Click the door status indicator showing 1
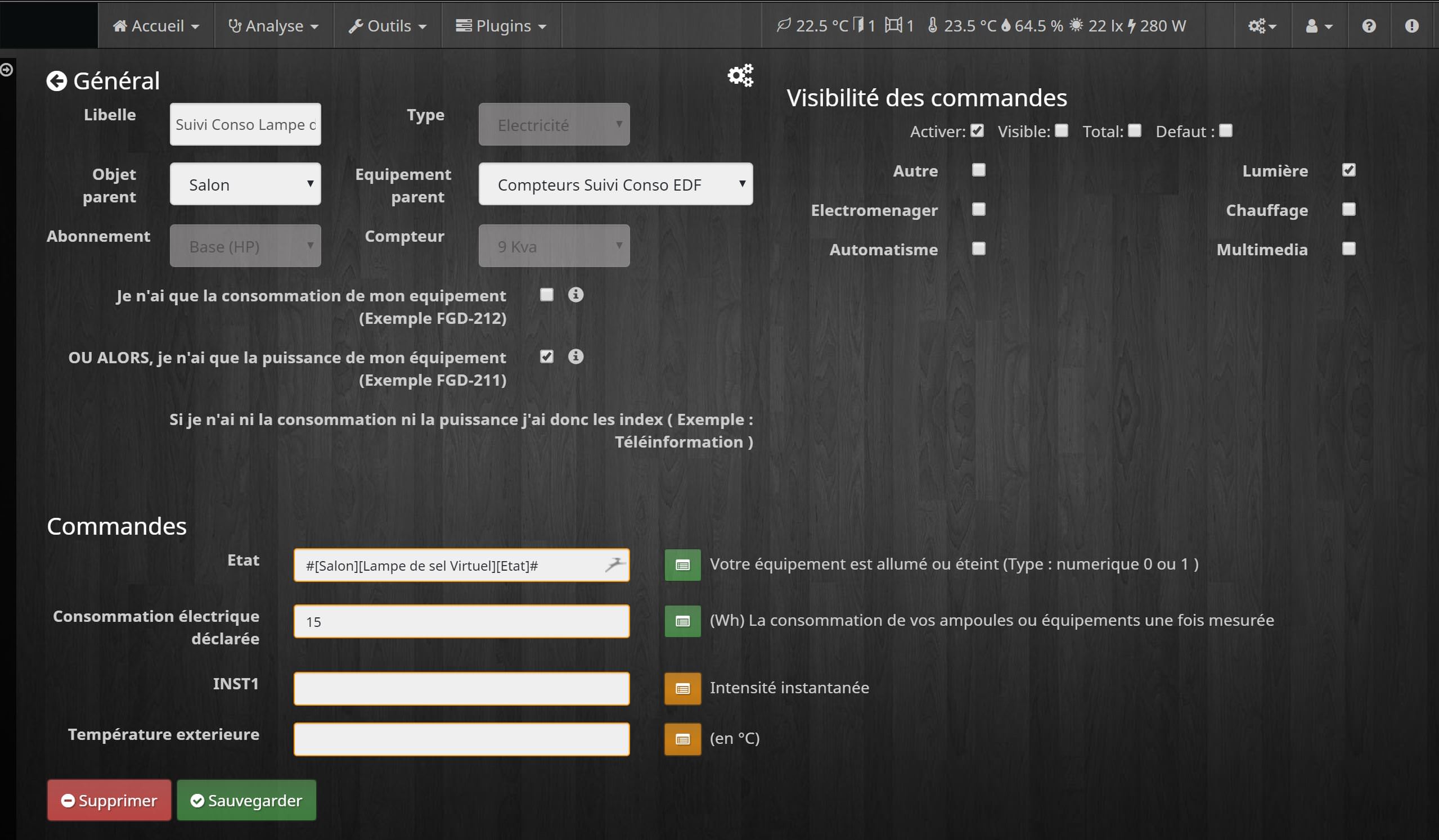The image size is (1439, 840). click(864, 26)
